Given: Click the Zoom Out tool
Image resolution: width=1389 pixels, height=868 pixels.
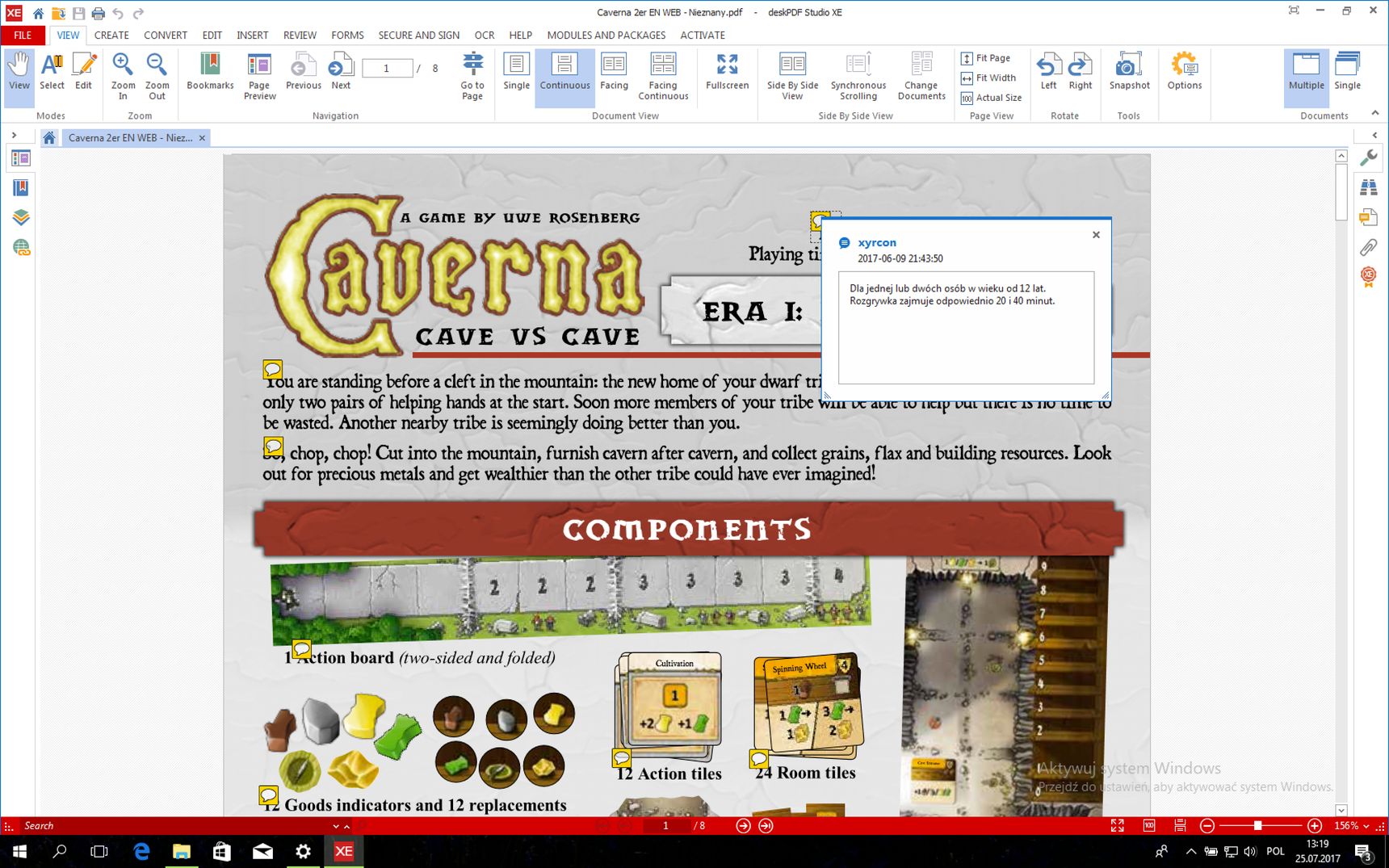Looking at the screenshot, I should coord(157,75).
